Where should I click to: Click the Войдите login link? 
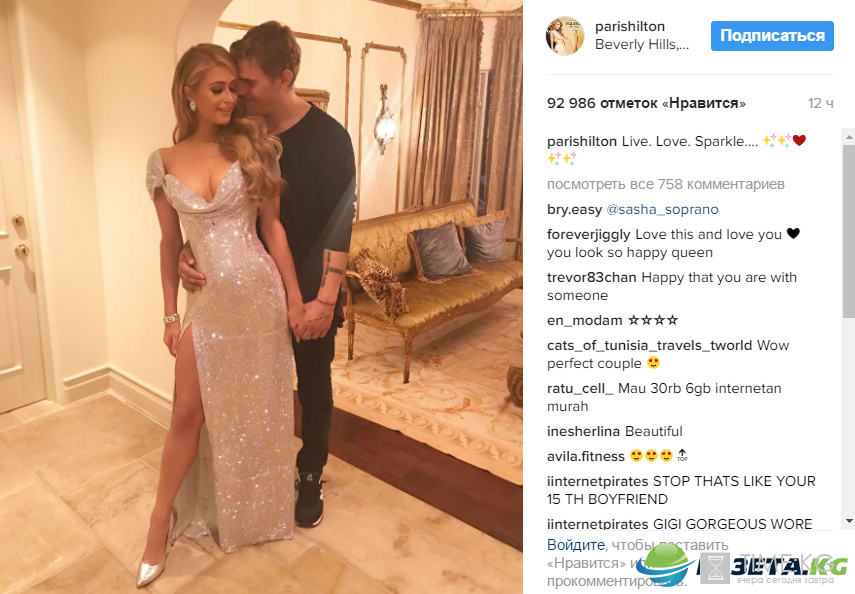click(x=576, y=545)
